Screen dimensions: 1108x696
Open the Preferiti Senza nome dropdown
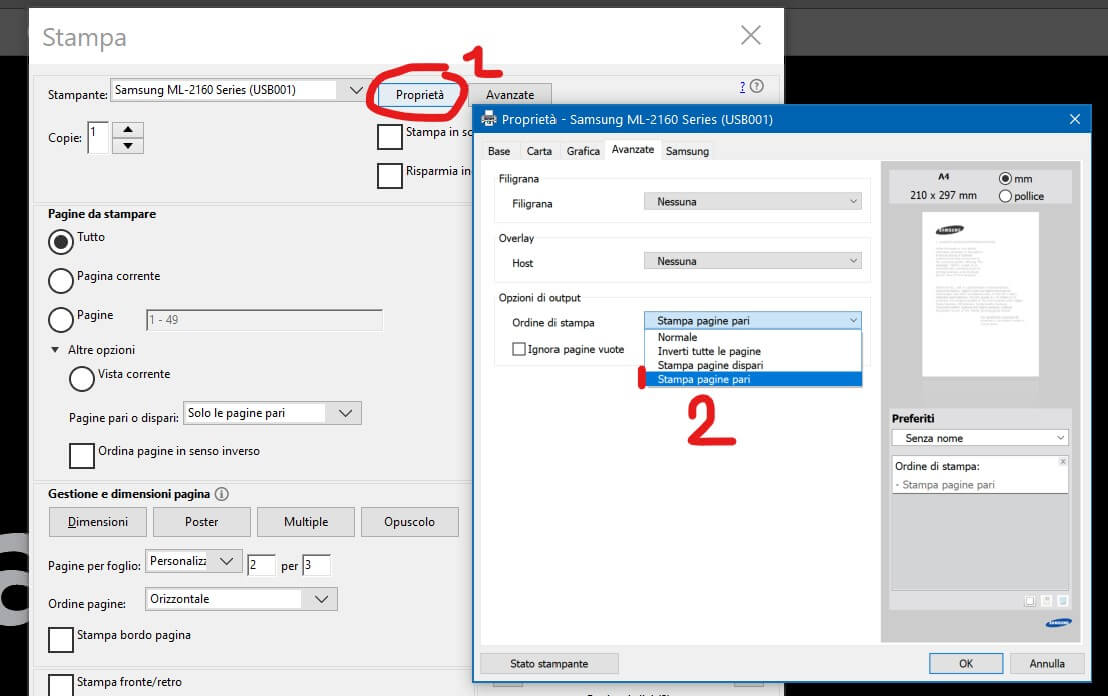click(x=980, y=438)
